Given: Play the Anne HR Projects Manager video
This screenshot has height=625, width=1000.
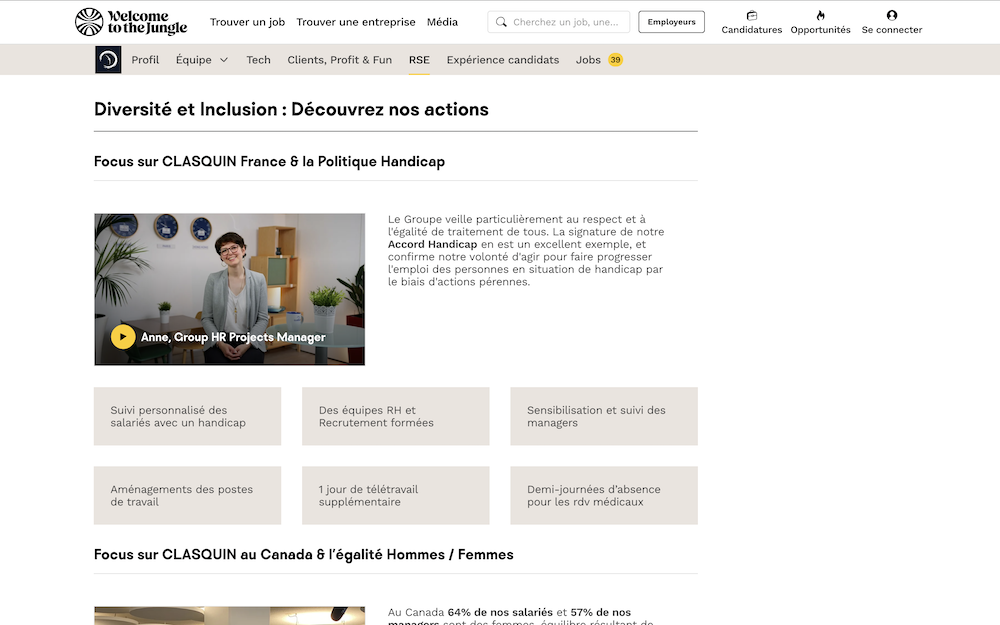Looking at the screenshot, I should [123, 337].
